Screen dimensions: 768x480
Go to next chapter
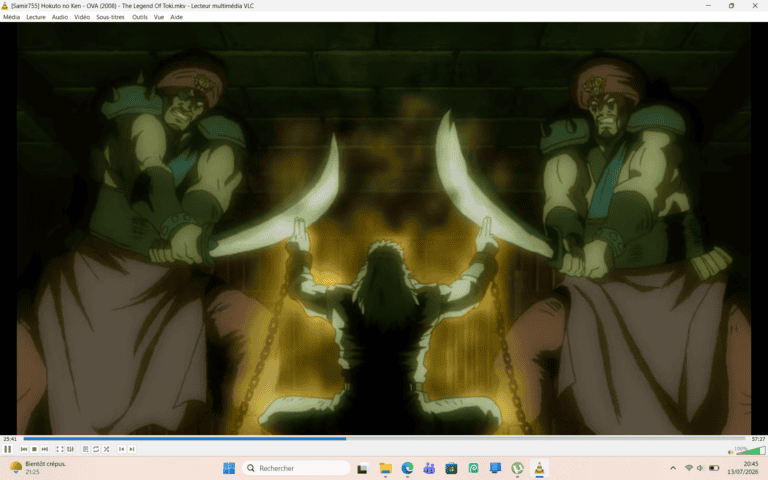(132, 449)
